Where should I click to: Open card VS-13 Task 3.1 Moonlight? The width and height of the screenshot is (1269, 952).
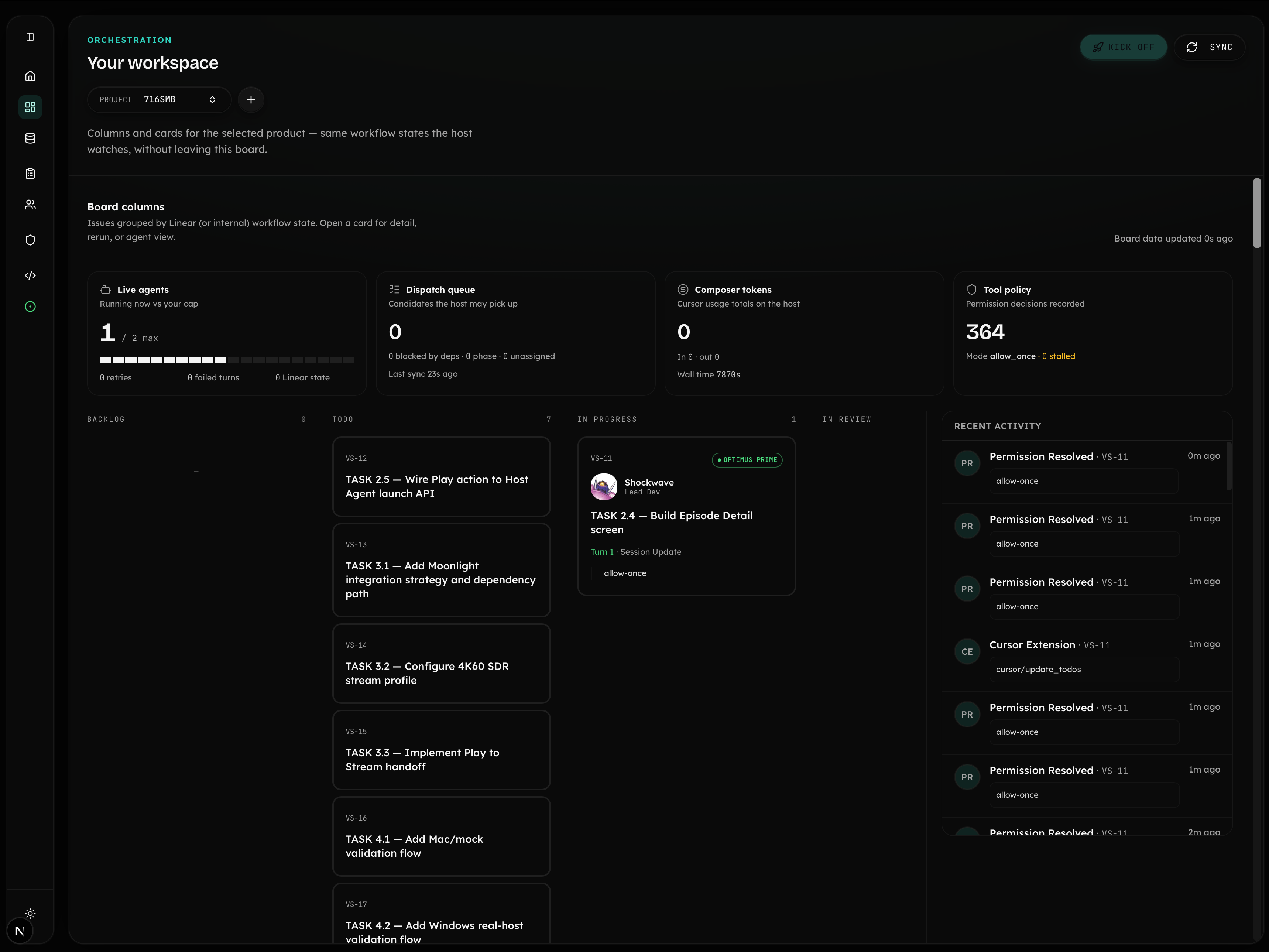[441, 571]
